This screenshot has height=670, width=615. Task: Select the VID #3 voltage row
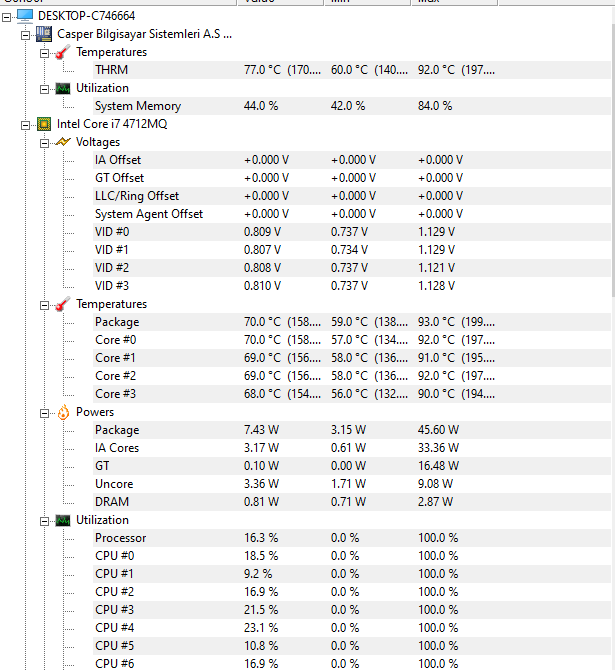111,286
